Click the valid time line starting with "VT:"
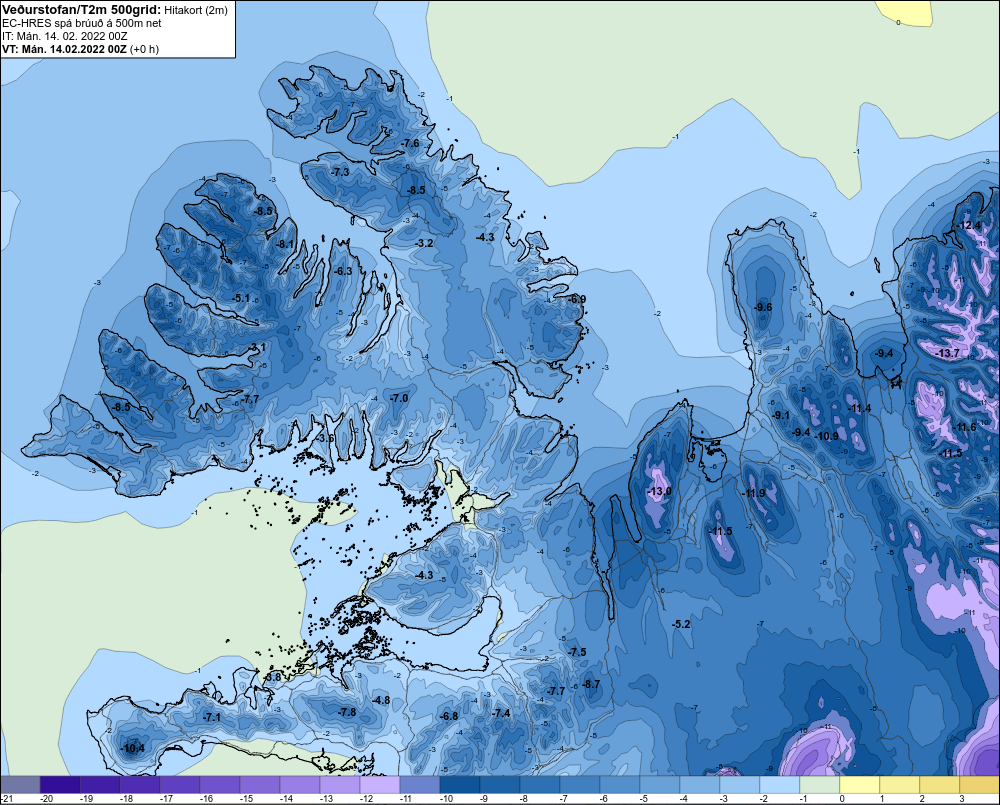 [80, 48]
